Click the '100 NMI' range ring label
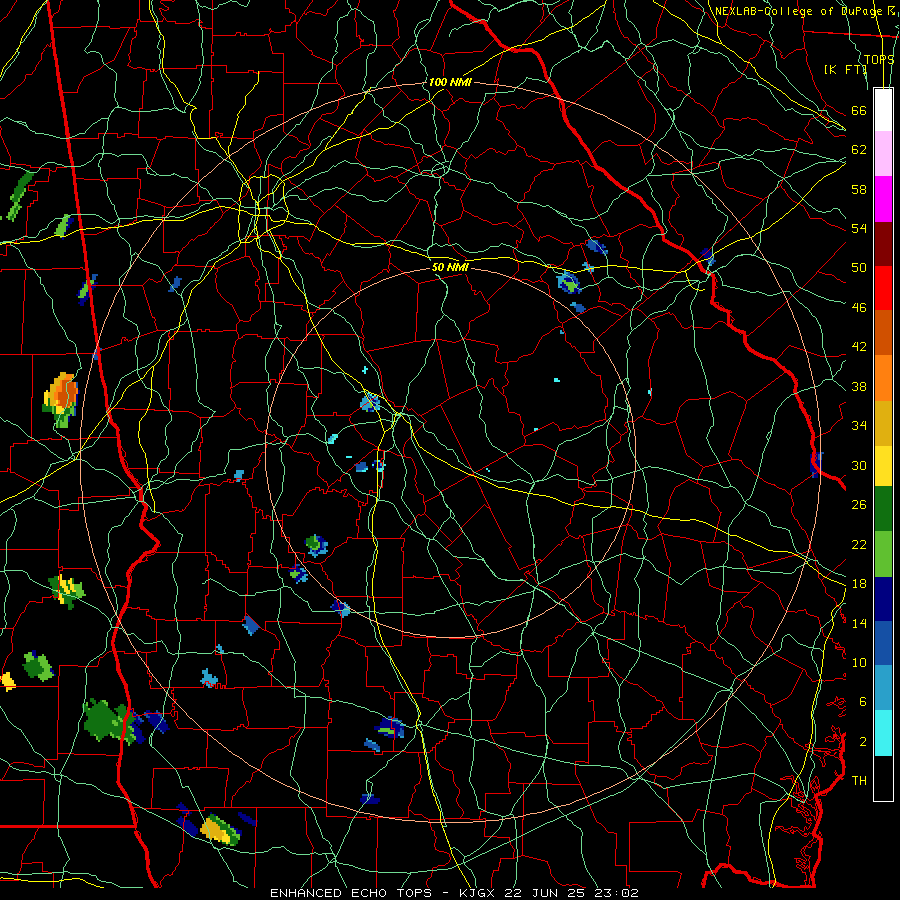The height and width of the screenshot is (900, 900). [x=449, y=82]
